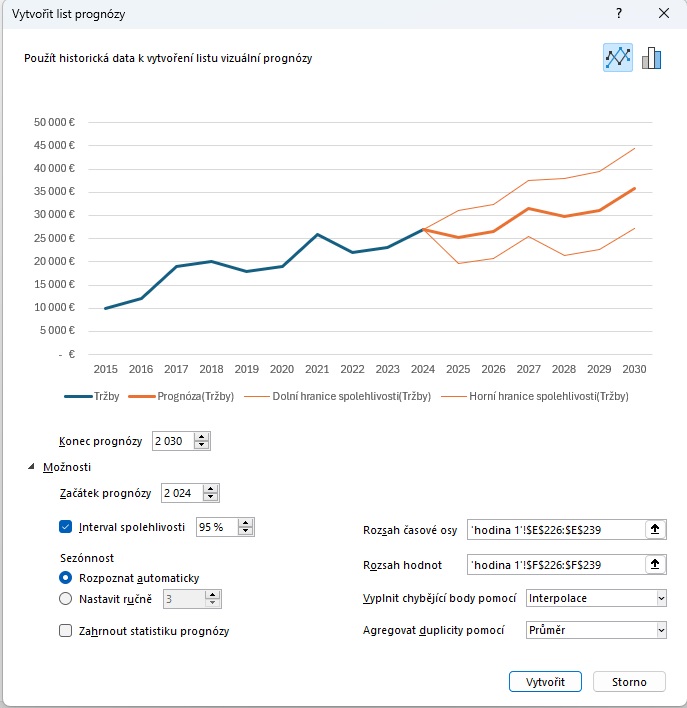The height and width of the screenshot is (708, 687).
Task: Select Rozpoznat automaticky seasonality option
Action: pyautogui.click(x=67, y=577)
